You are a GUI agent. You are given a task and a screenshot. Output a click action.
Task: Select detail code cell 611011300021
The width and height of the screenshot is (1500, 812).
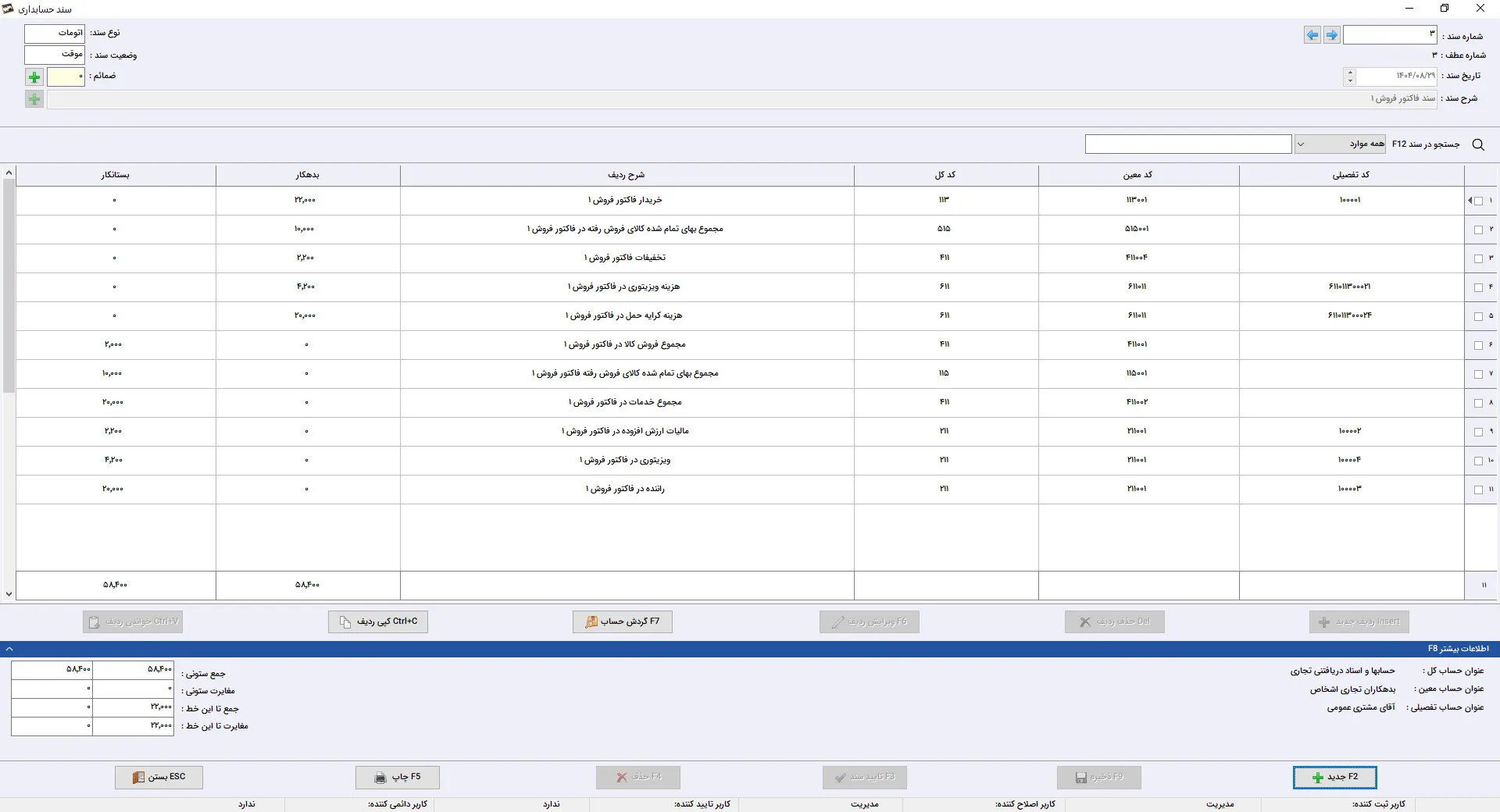point(1351,287)
